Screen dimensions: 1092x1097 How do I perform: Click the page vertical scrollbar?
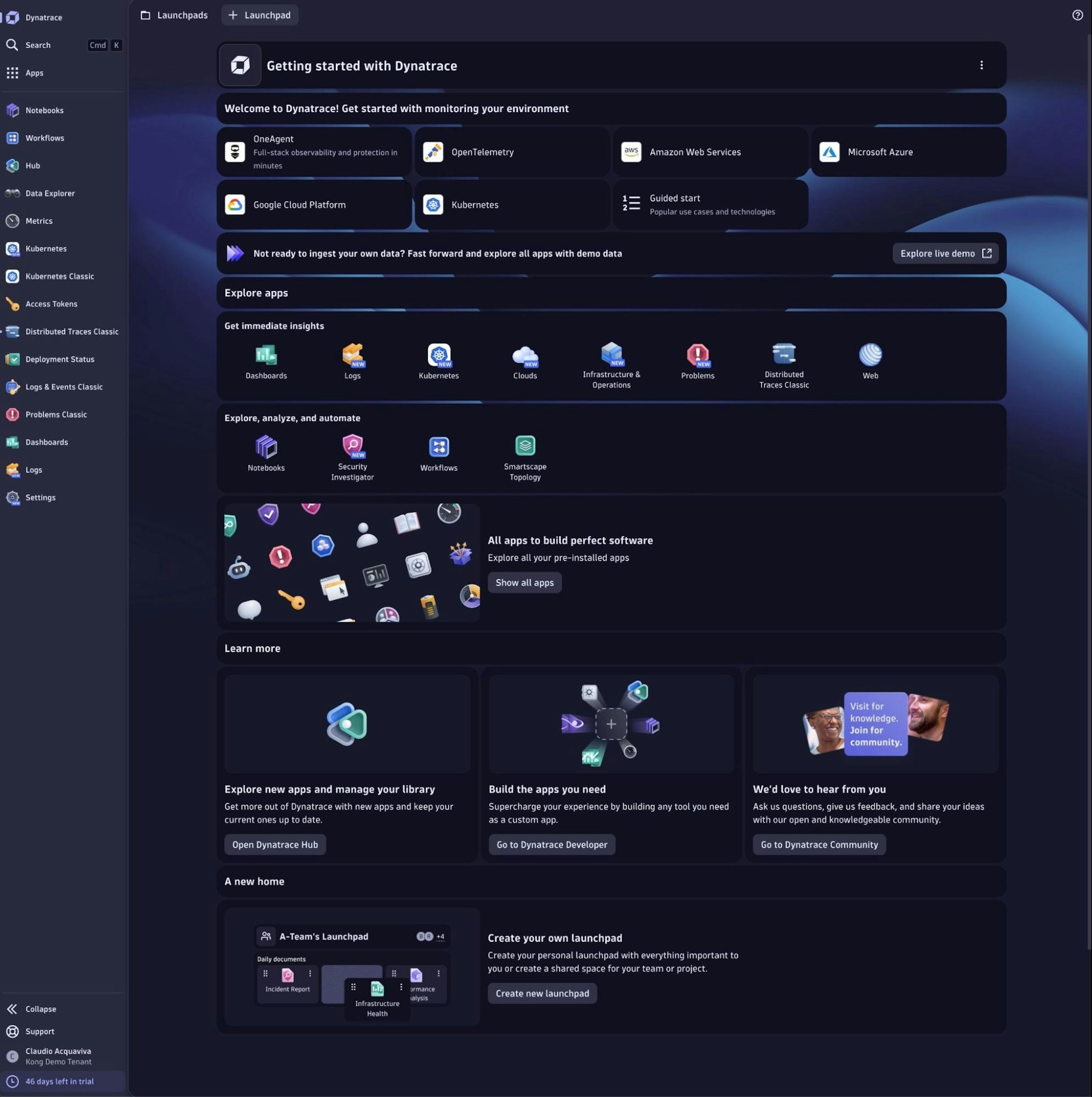click(x=1089, y=488)
